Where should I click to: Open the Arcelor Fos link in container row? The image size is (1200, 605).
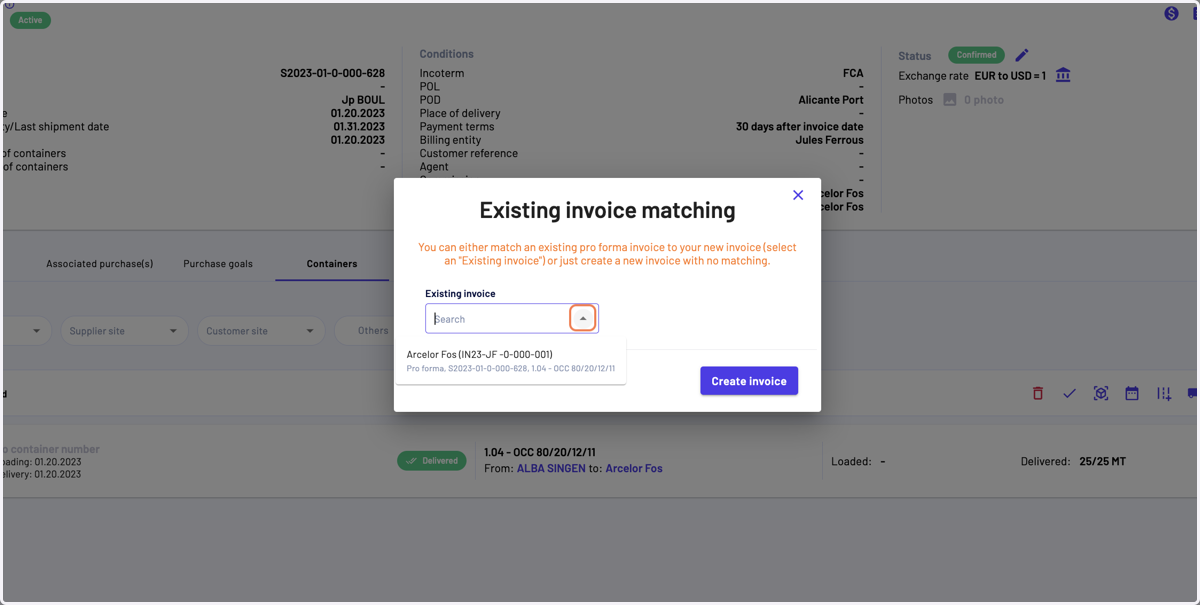[x=634, y=468]
